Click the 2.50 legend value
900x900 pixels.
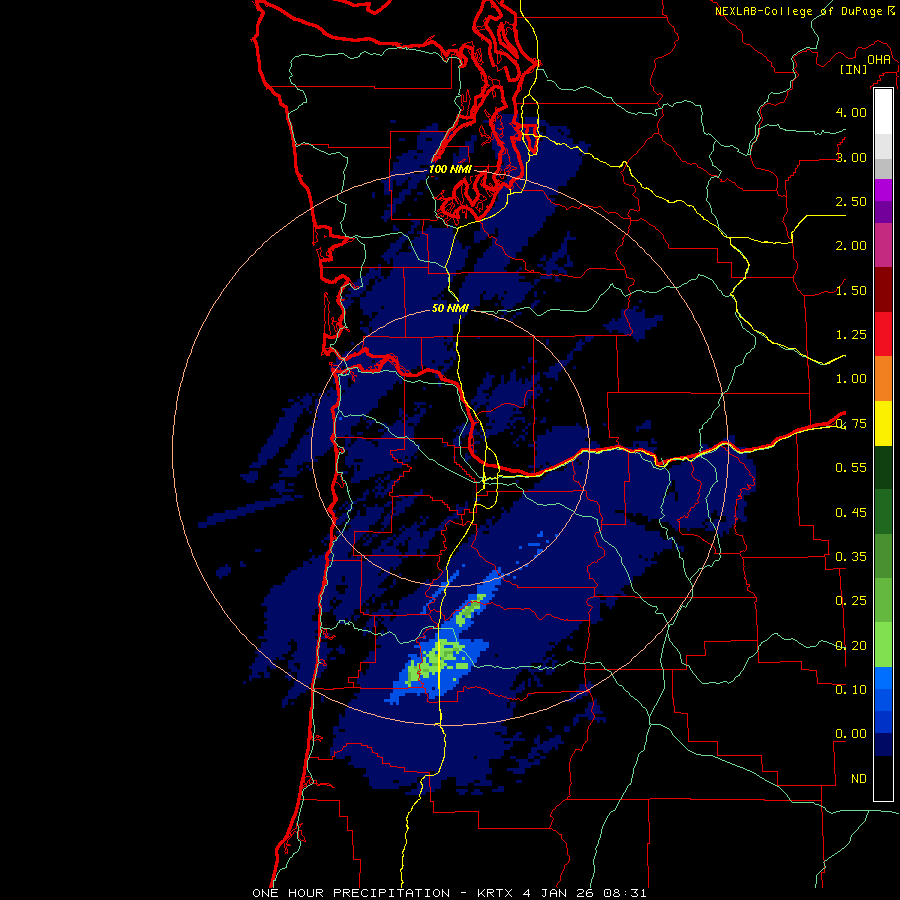pos(851,201)
